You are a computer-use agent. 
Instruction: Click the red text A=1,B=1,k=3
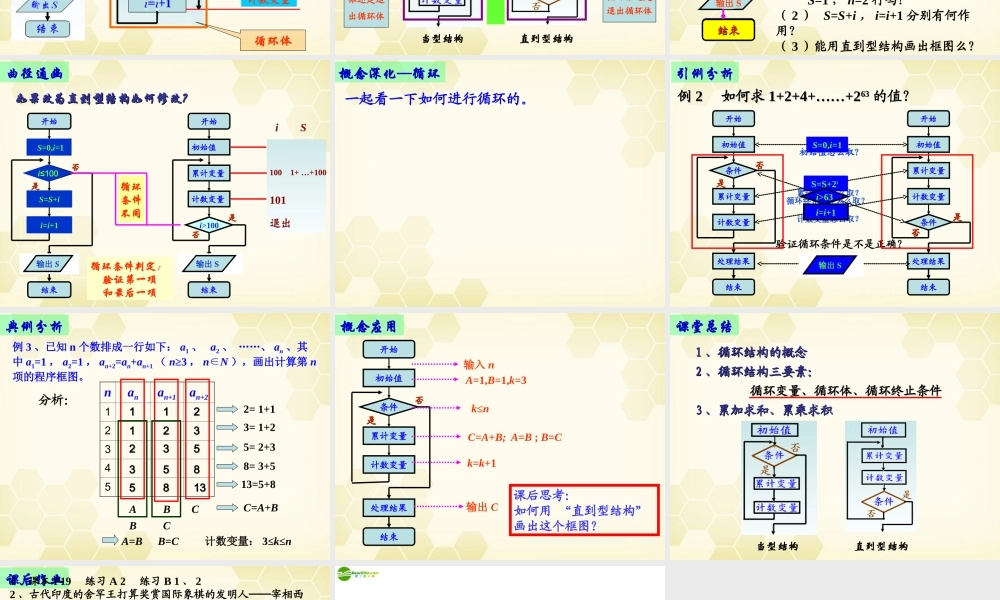pyautogui.click(x=496, y=380)
